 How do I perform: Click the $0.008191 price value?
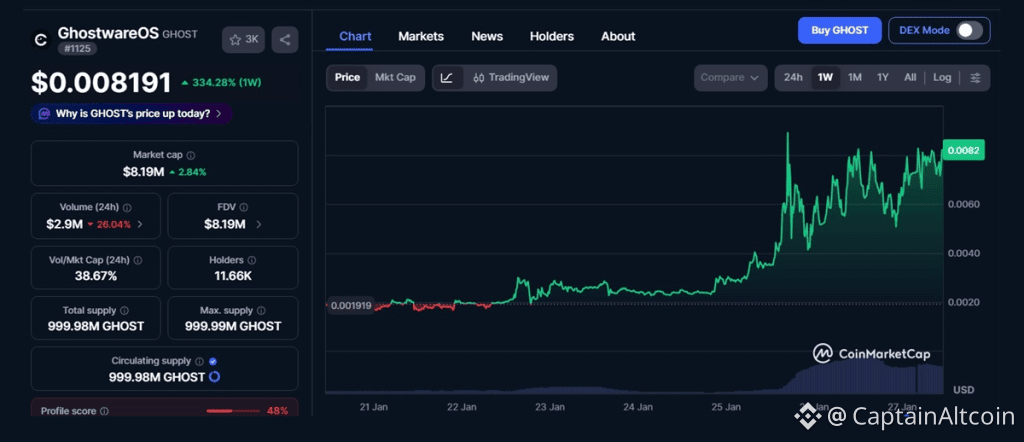[101, 83]
